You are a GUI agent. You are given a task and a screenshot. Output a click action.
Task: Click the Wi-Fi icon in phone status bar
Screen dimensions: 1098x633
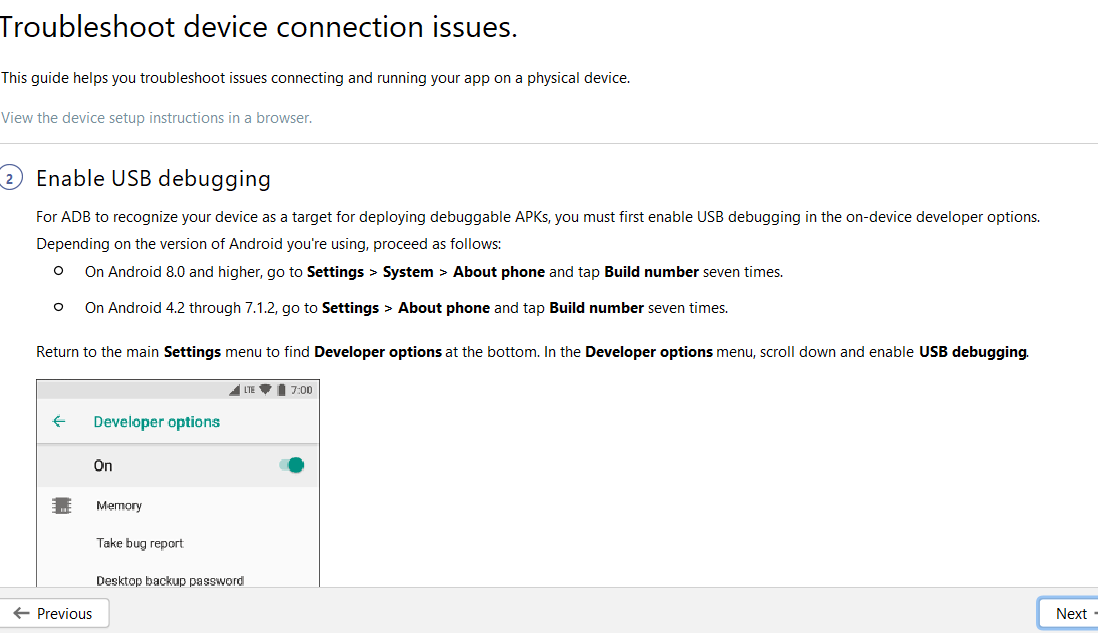pyautogui.click(x=265, y=389)
